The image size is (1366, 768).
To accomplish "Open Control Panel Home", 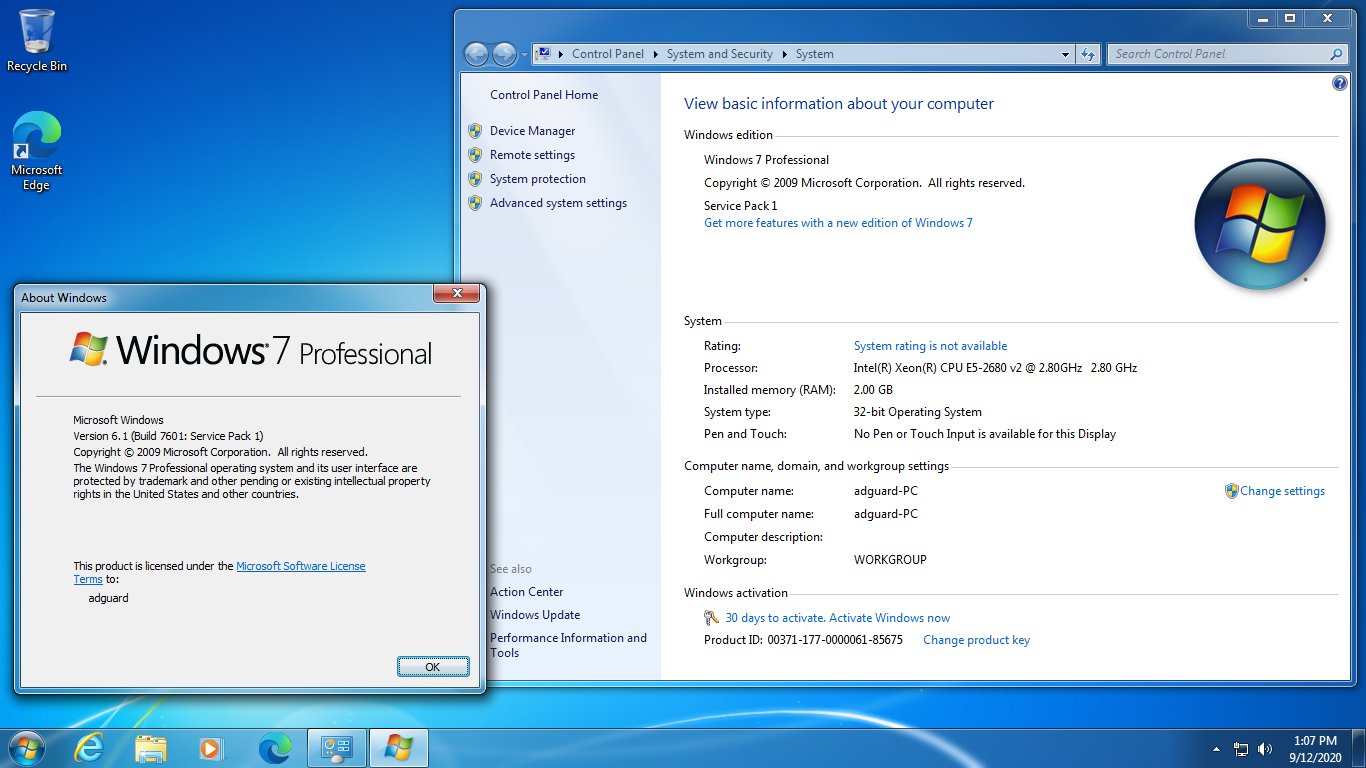I will pyautogui.click(x=544, y=95).
